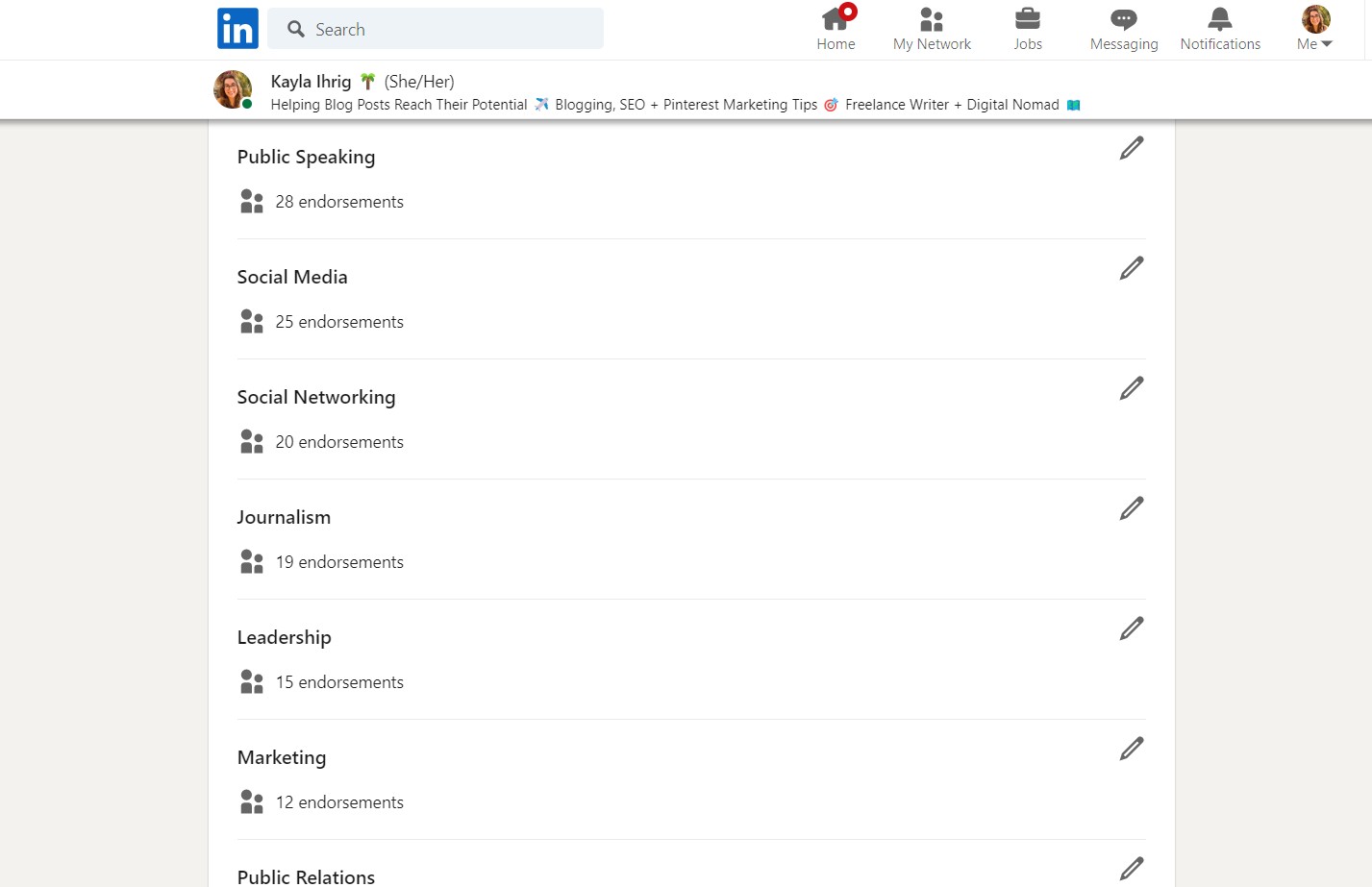Click the Marketing skill edit pencil
Viewport: 1372px width, 887px height.
(1132, 749)
